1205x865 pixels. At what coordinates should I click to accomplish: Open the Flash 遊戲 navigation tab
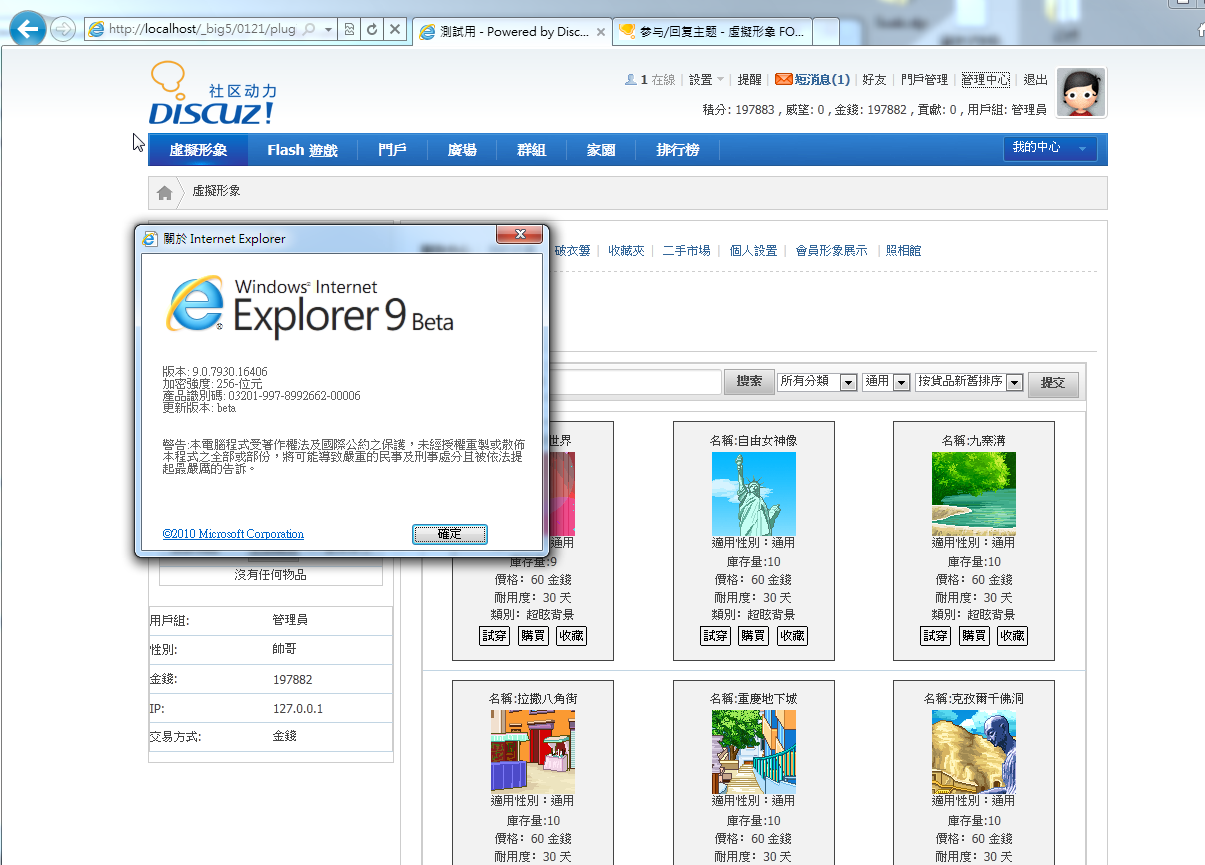[x=302, y=150]
